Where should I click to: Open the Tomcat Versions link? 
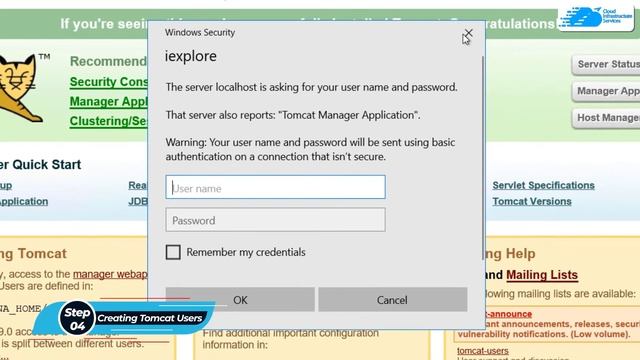point(532,202)
